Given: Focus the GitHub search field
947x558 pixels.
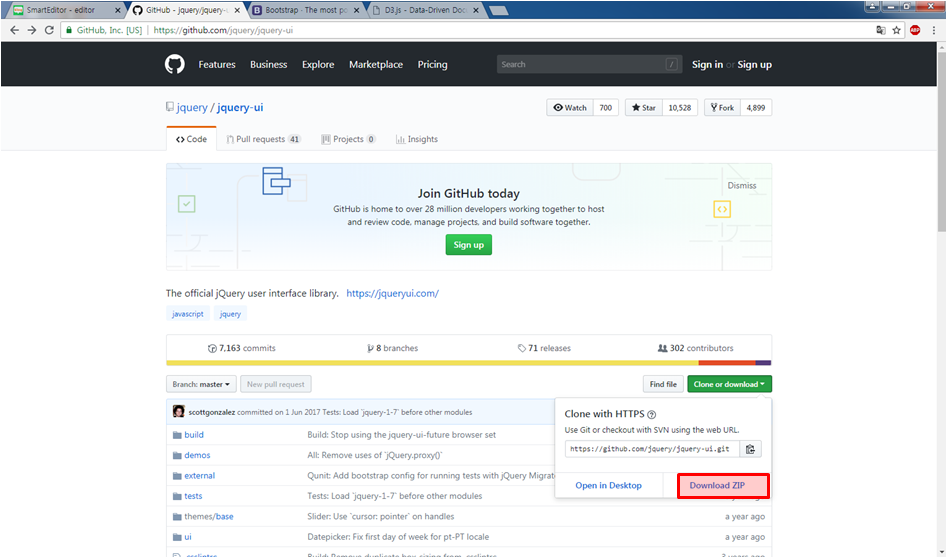Looking at the screenshot, I should point(589,64).
